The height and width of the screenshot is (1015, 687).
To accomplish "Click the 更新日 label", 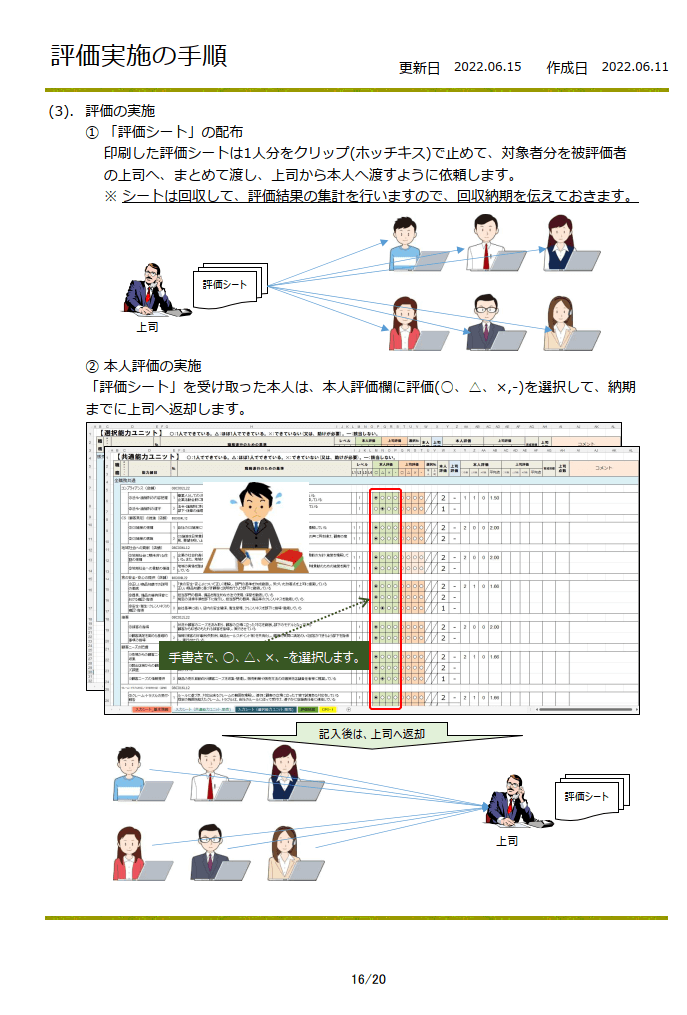I will coord(420,67).
